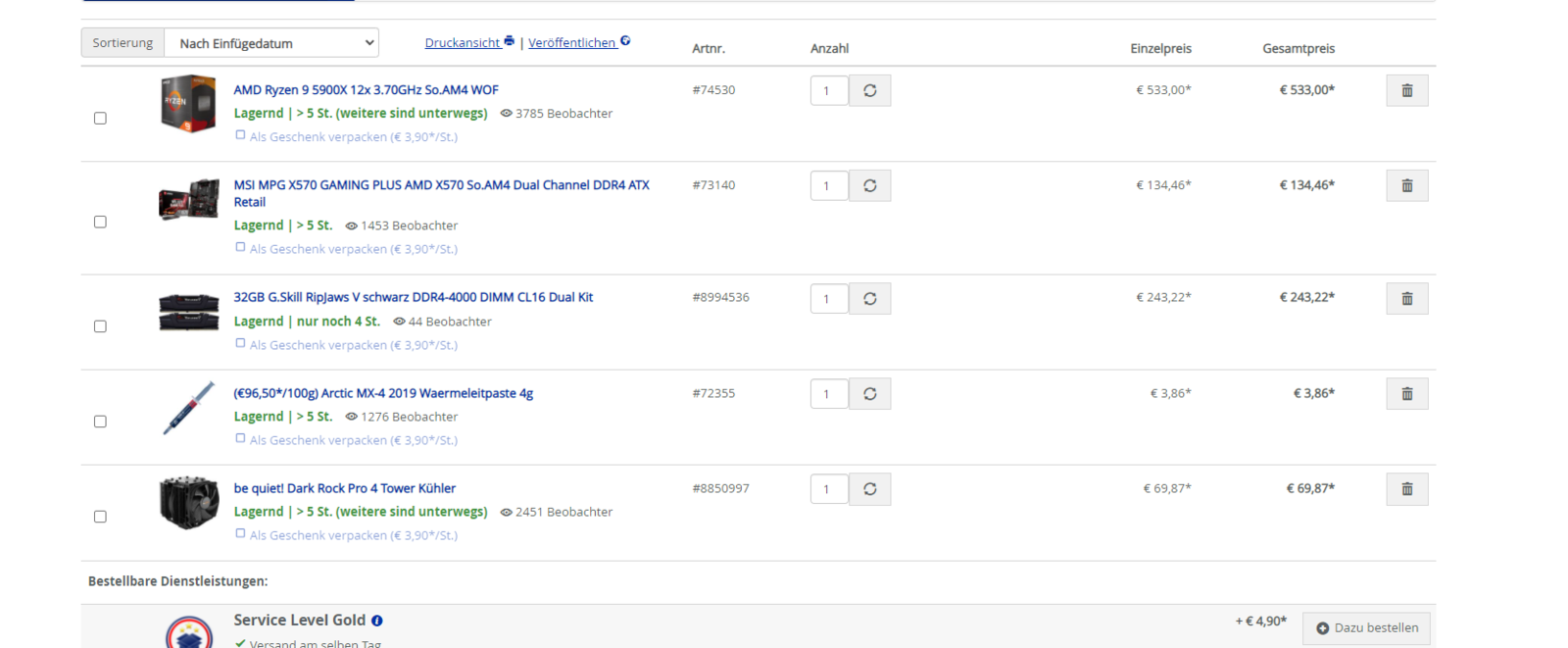The width and height of the screenshot is (1568, 648).
Task: Update quantity for G.Skill RipJaws V kit
Action: [869, 298]
